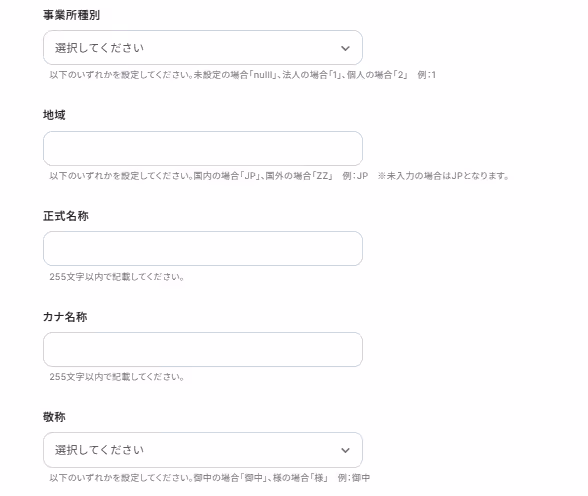Click the 正式名称 label

(66, 216)
